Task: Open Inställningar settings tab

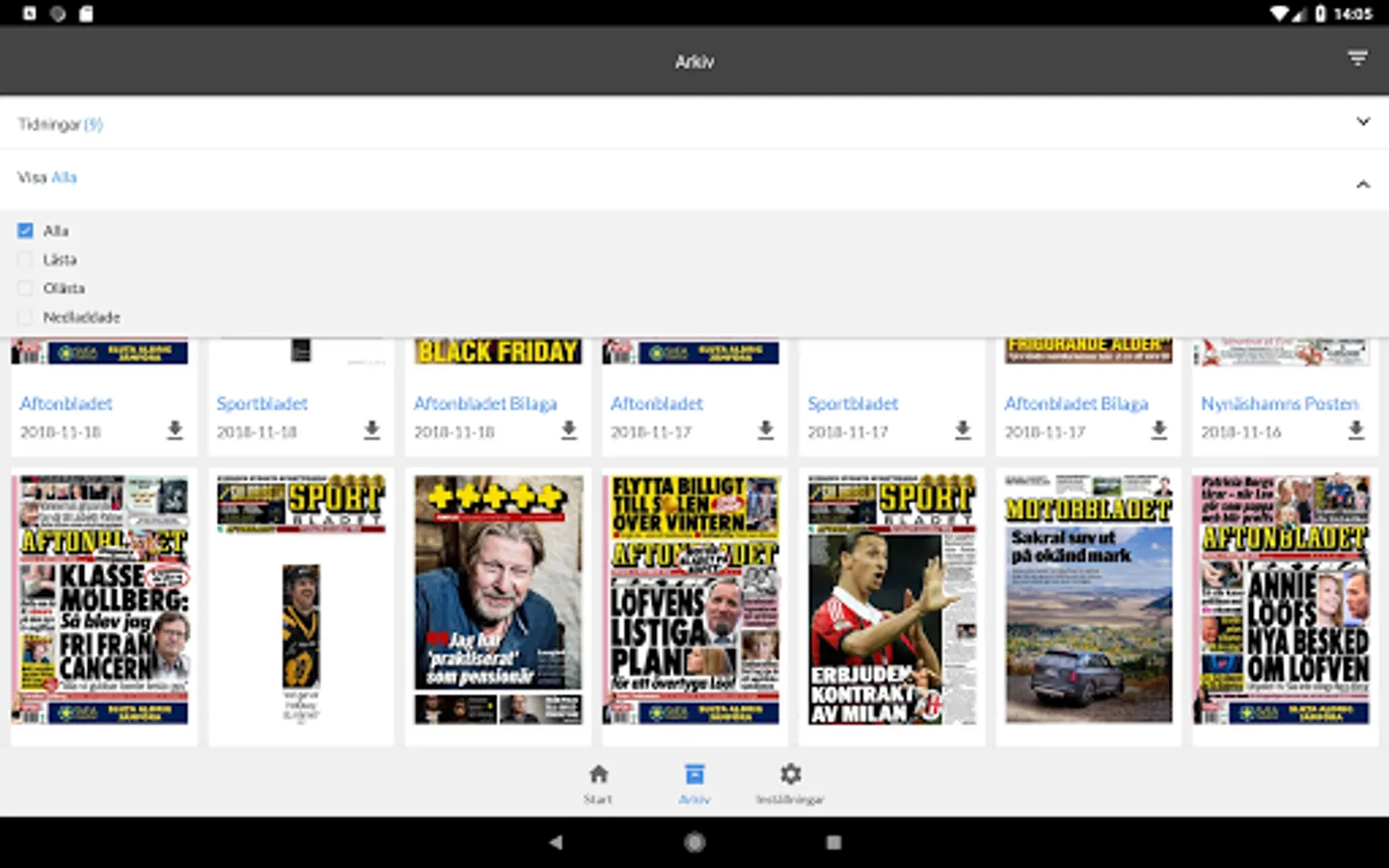Action: coord(790,783)
